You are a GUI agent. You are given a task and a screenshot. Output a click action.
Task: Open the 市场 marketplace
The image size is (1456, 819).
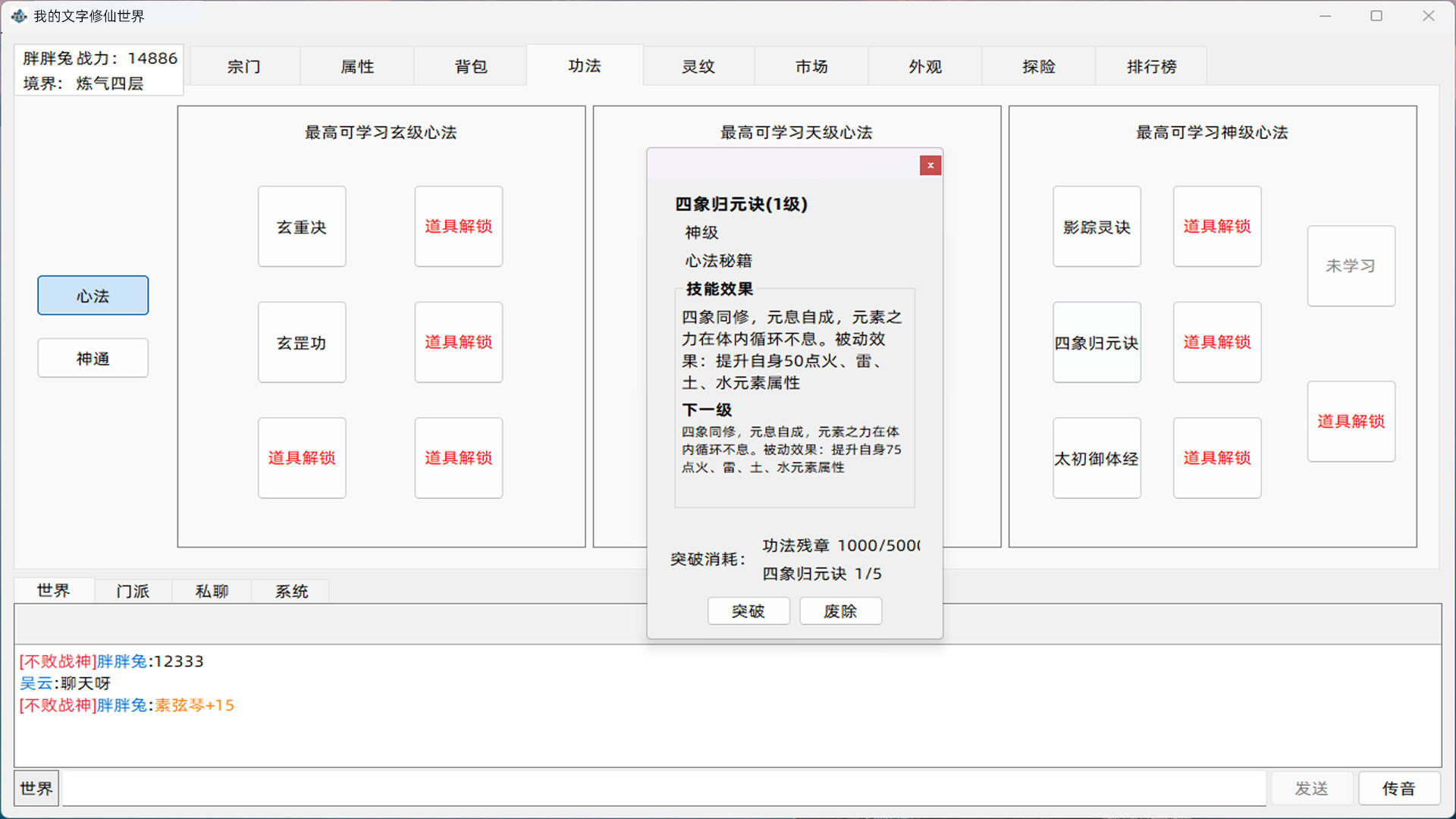coord(811,66)
